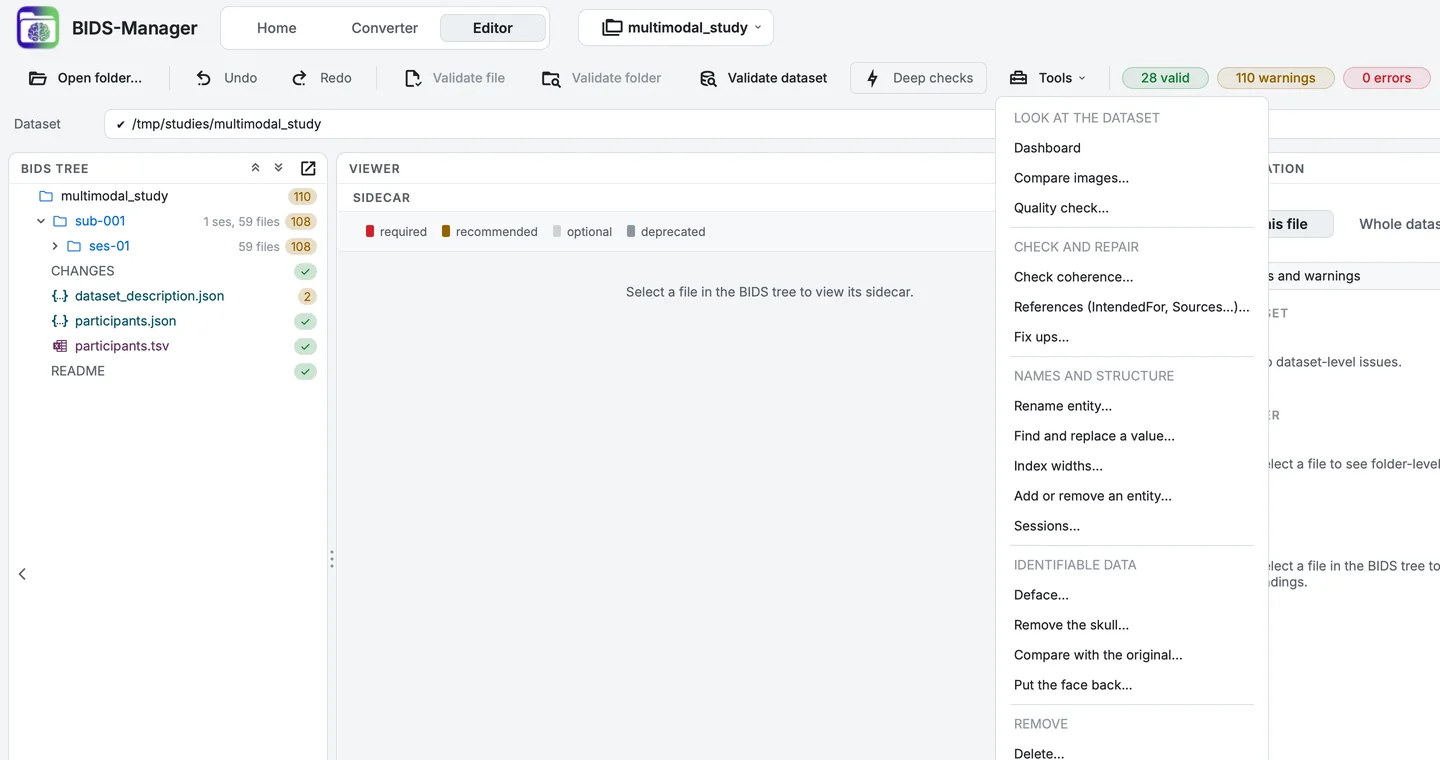The height and width of the screenshot is (760, 1440).
Task: Open the multimodal_study dataset switcher
Action: (676, 28)
